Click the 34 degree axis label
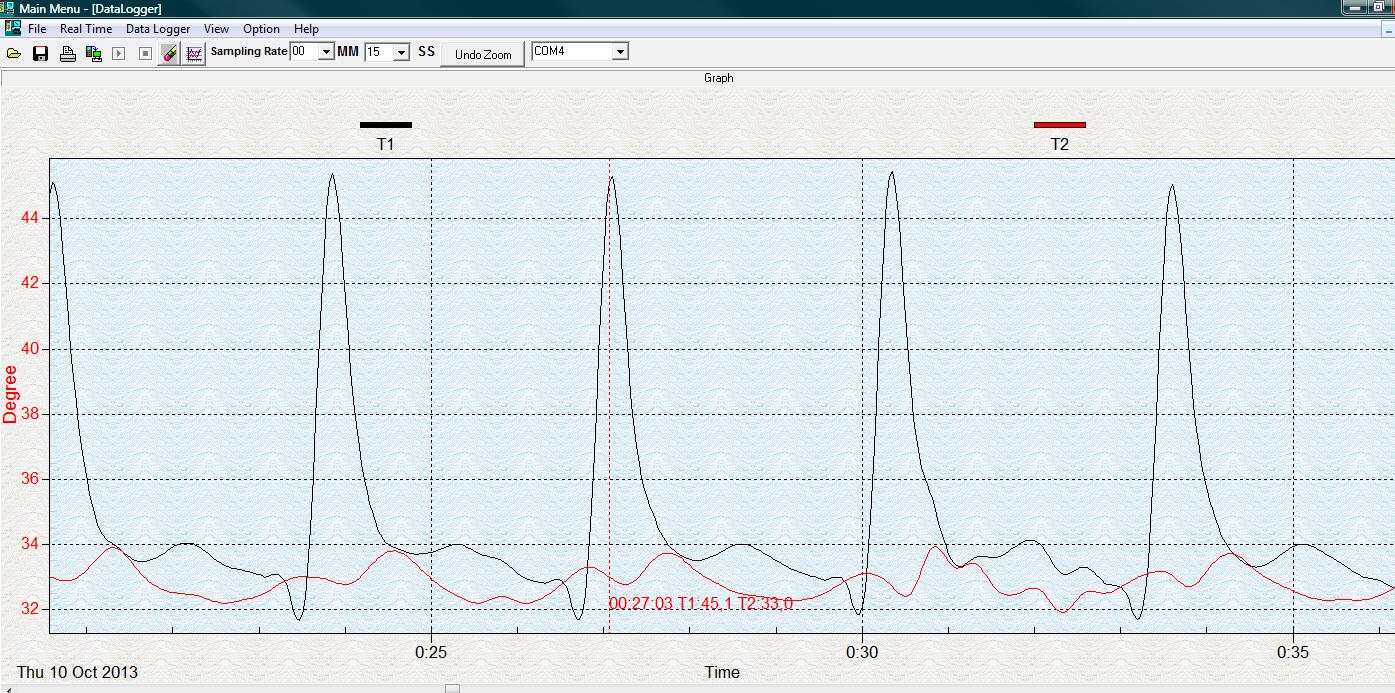1395x693 pixels. (x=28, y=544)
